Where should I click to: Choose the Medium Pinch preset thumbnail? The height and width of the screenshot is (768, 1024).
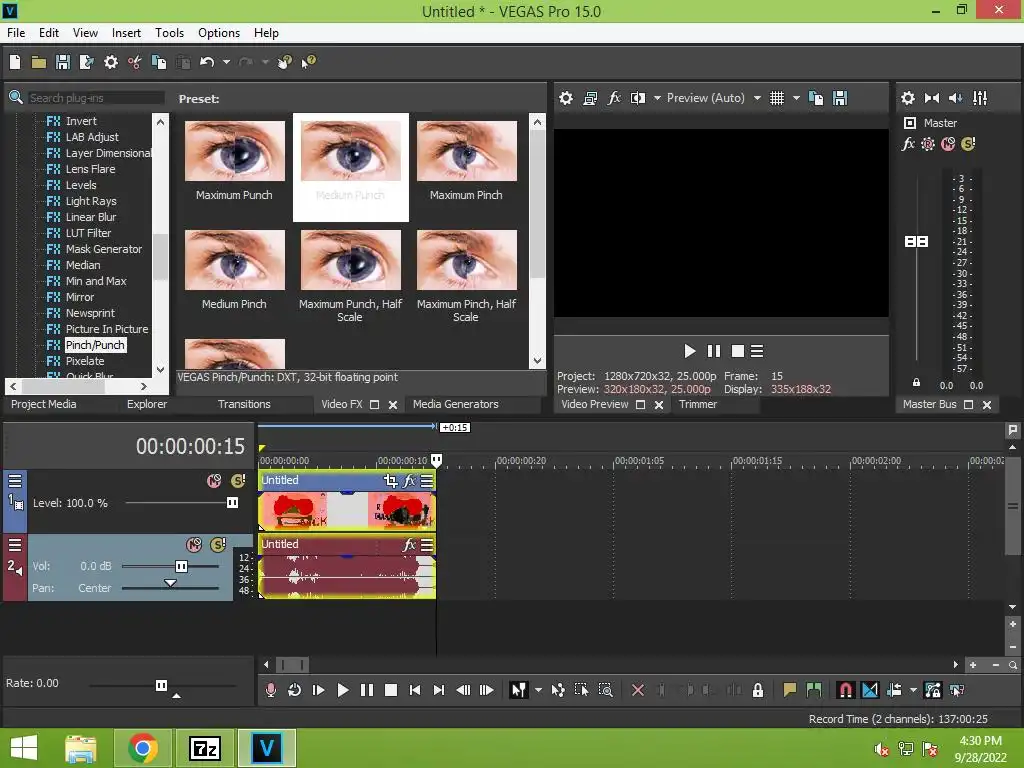[234, 260]
